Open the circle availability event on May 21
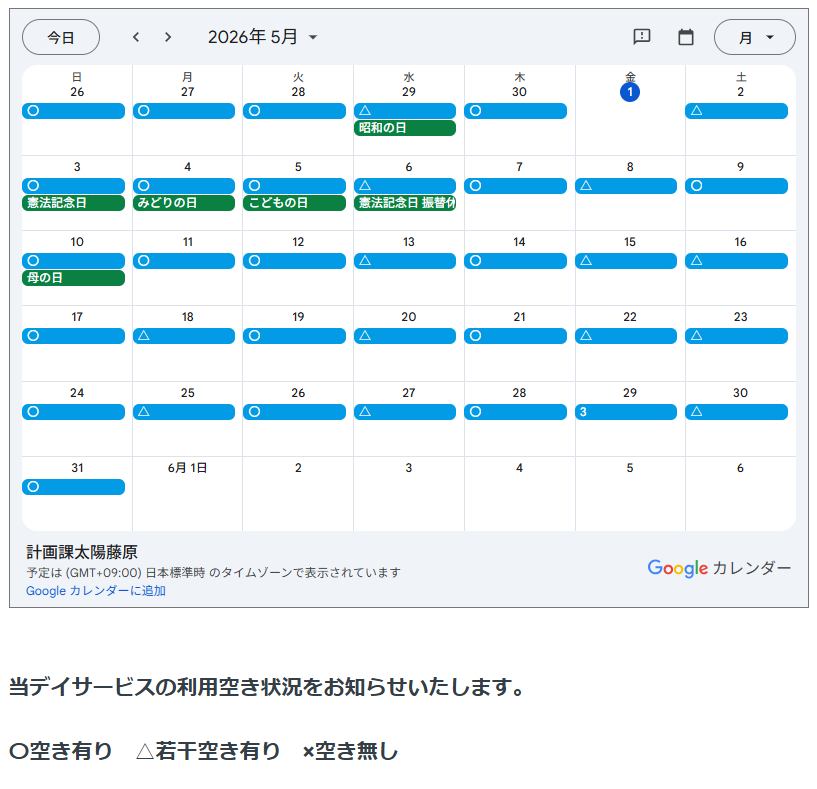This screenshot has height=789, width=817. (x=515, y=336)
